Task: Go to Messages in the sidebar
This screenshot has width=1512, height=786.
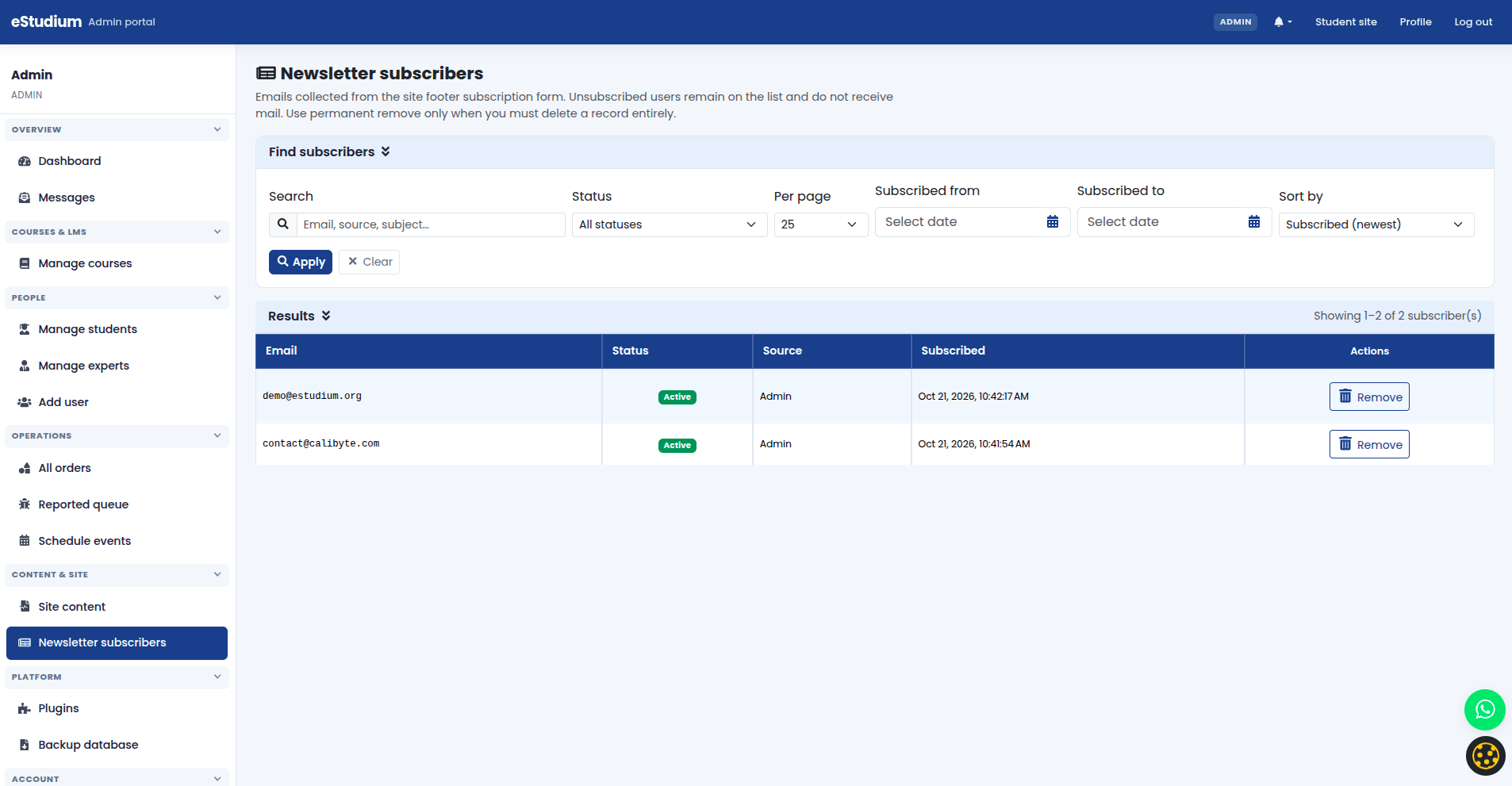Action: click(117, 197)
